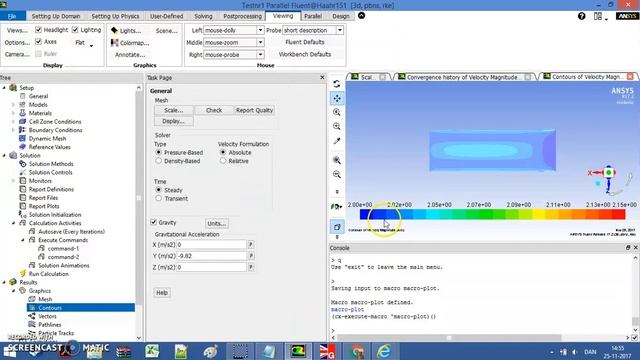The width and height of the screenshot is (640, 360).
Task: Click the layout arrangement icon near ANSYS logo
Action: point(598,16)
